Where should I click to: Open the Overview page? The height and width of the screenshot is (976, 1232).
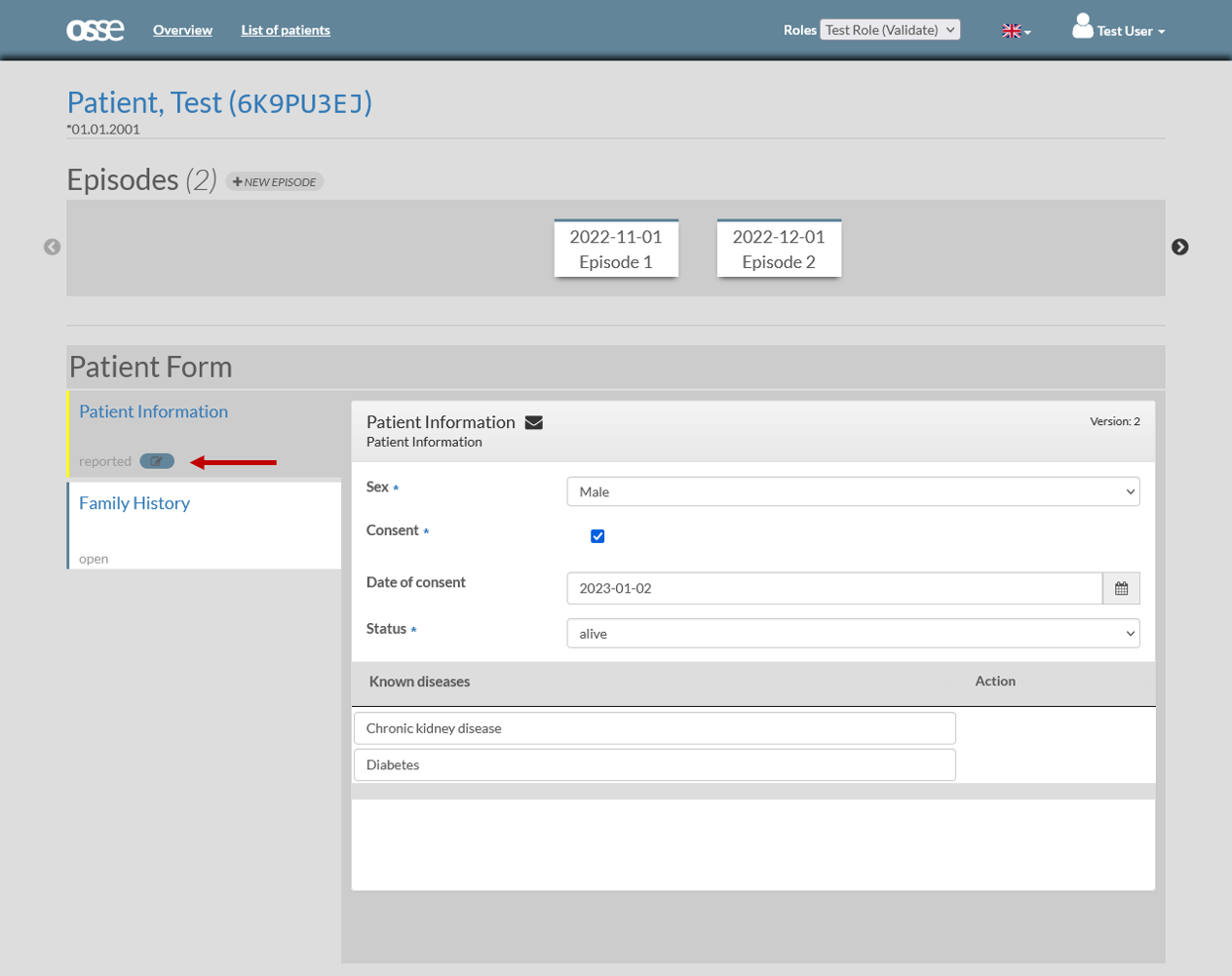click(182, 30)
